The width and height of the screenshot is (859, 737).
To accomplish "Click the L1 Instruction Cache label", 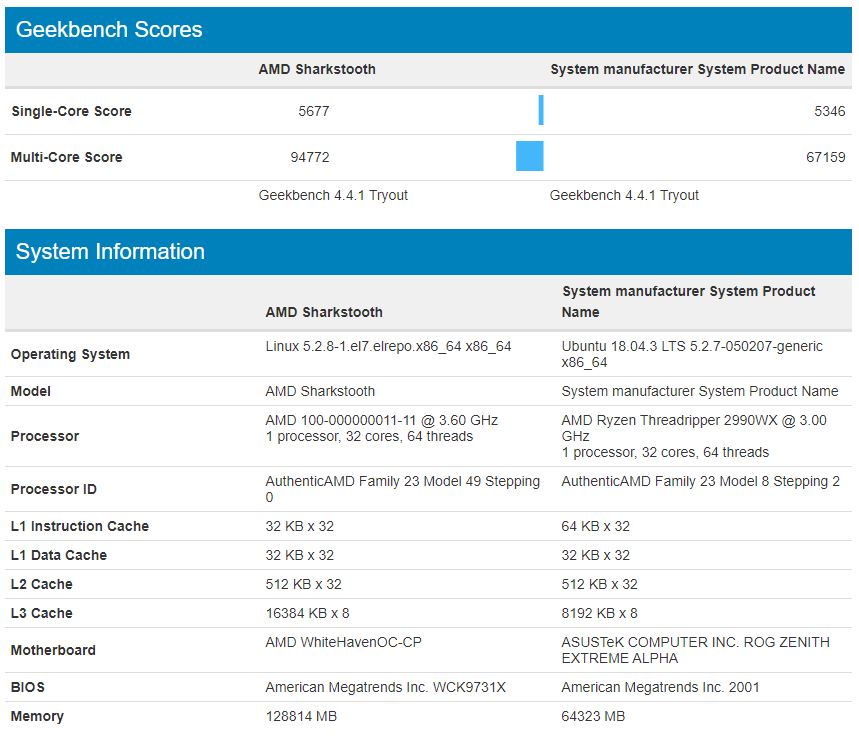I will 80,526.
